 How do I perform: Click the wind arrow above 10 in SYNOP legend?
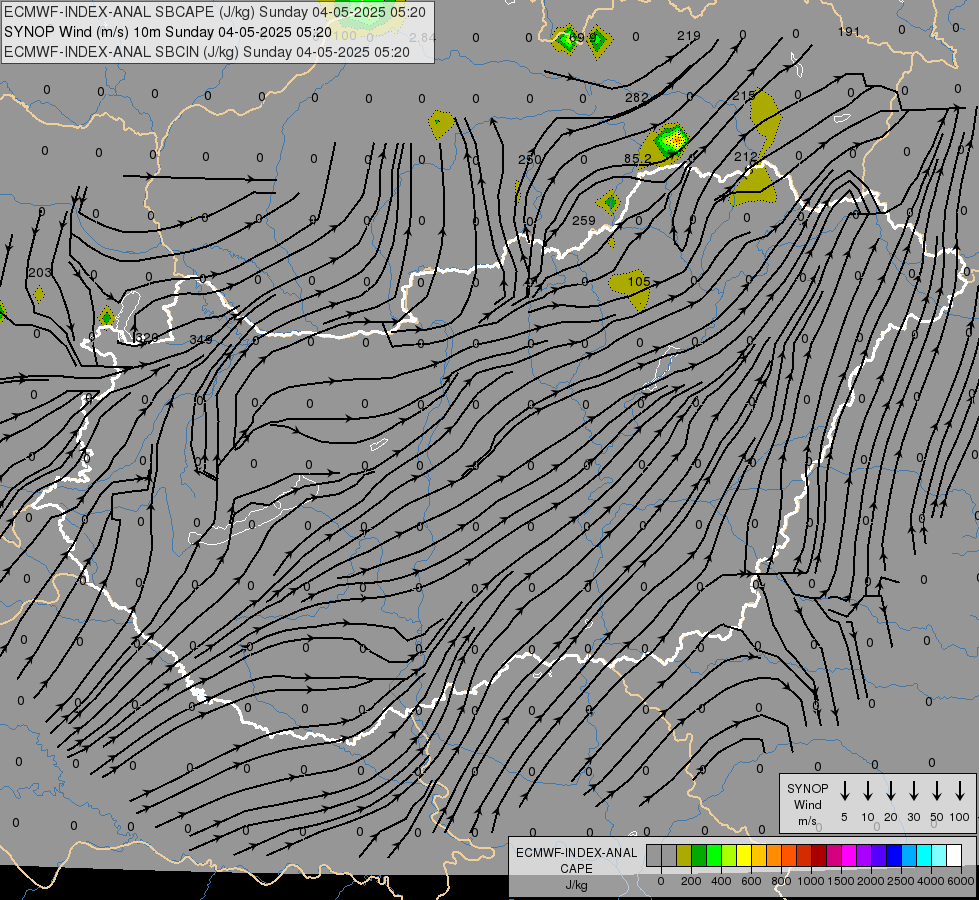tap(868, 791)
